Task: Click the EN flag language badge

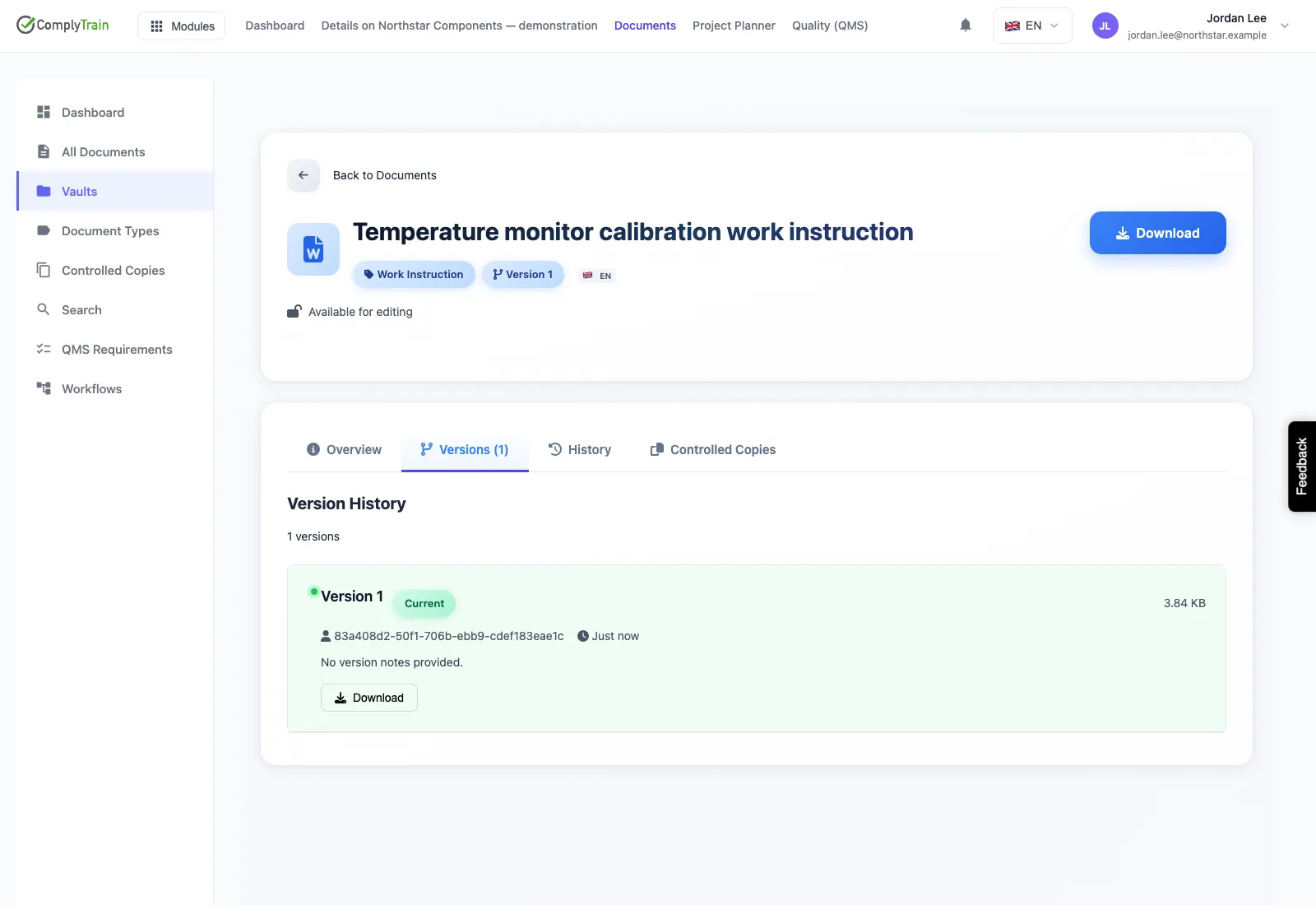Action: [x=597, y=276]
